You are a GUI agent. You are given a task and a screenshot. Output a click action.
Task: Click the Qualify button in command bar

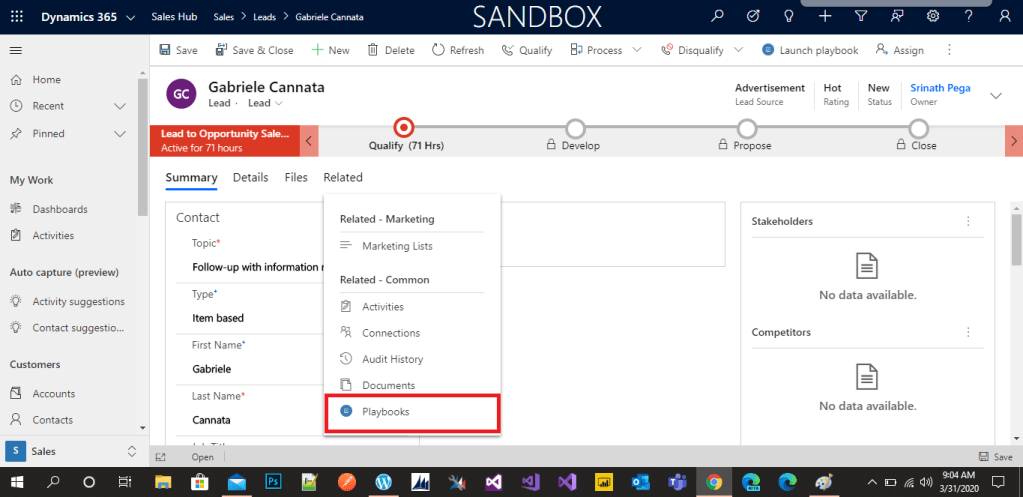[527, 50]
